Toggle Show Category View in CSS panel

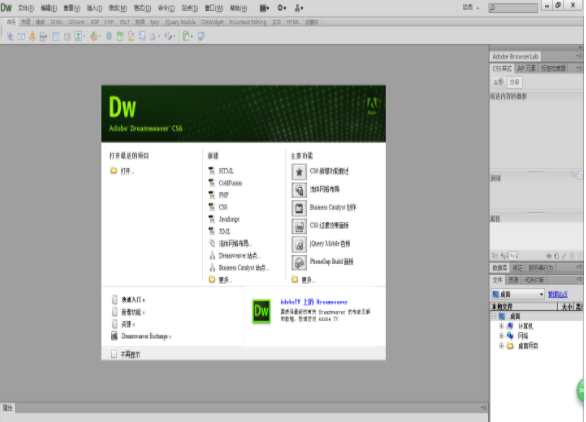click(494, 256)
